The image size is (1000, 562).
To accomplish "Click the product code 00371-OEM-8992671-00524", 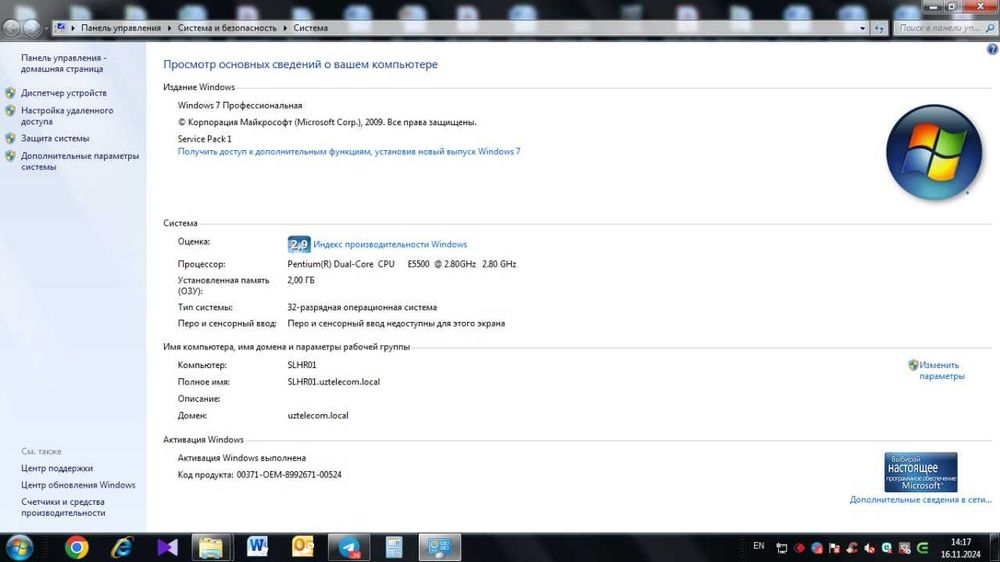I will [289, 475].
